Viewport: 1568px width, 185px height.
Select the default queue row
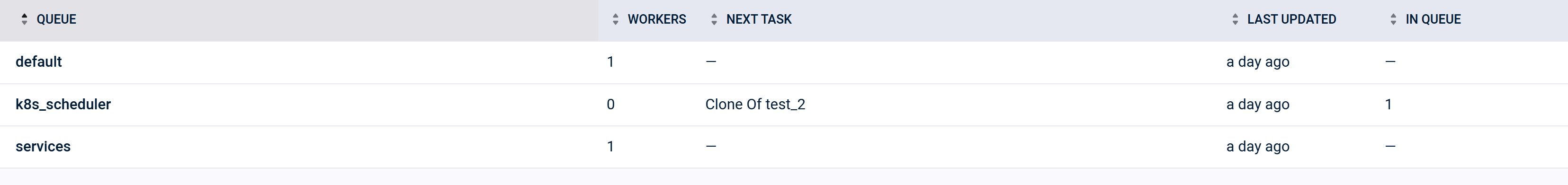784,62
